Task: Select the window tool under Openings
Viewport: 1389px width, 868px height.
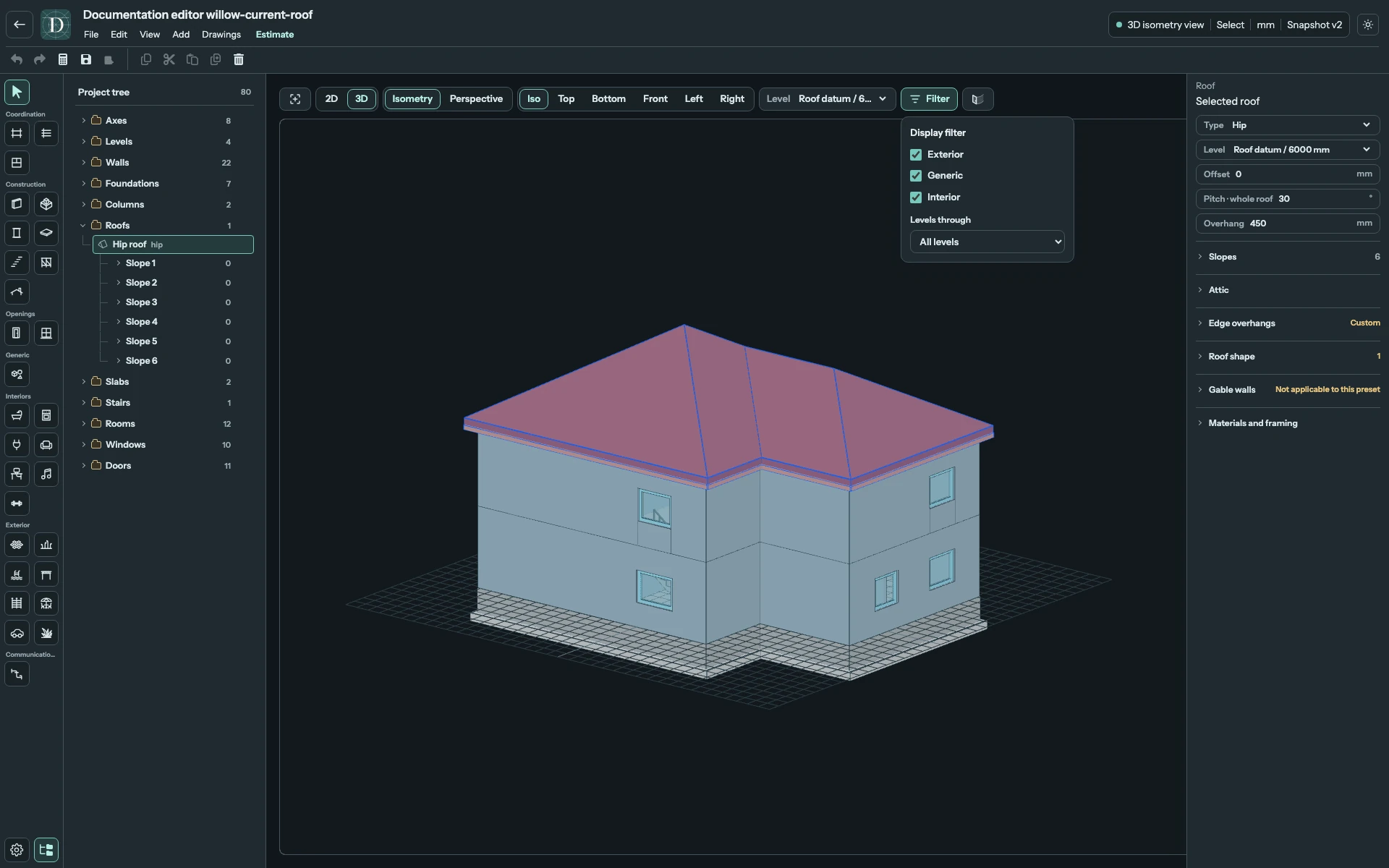Action: click(x=46, y=333)
